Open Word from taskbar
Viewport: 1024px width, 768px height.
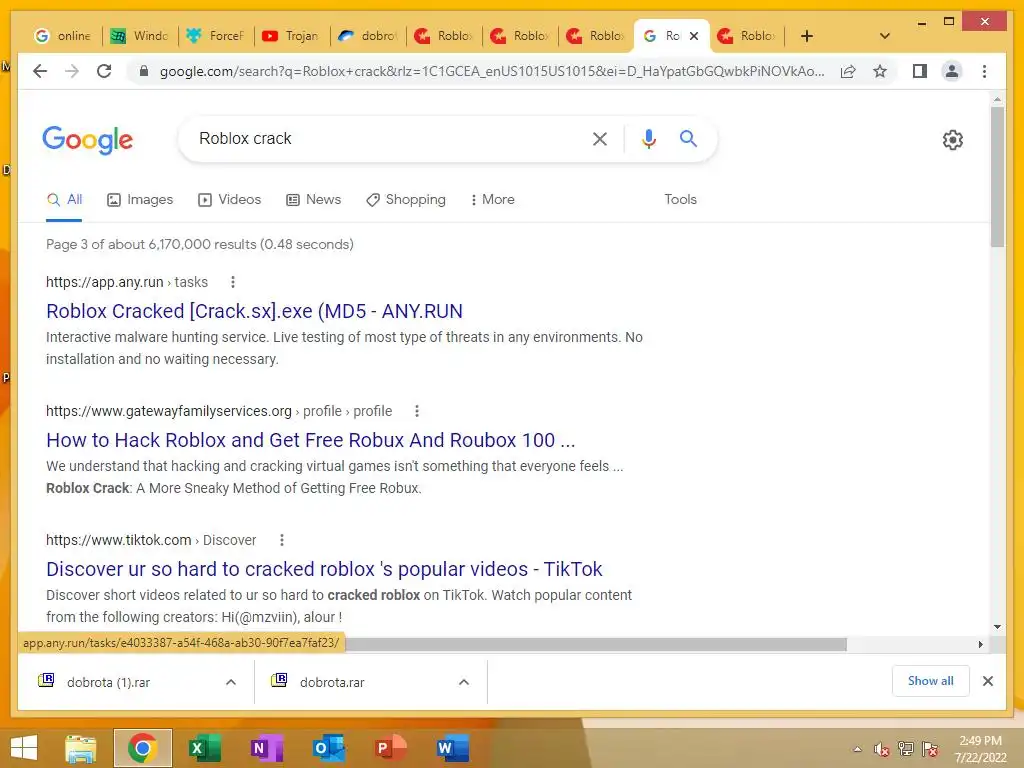tap(452, 748)
